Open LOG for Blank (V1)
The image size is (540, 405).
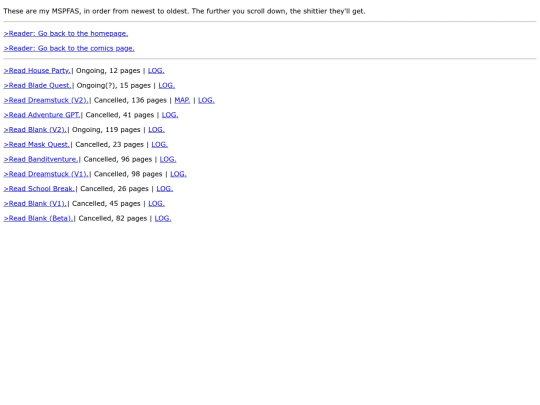(x=156, y=204)
